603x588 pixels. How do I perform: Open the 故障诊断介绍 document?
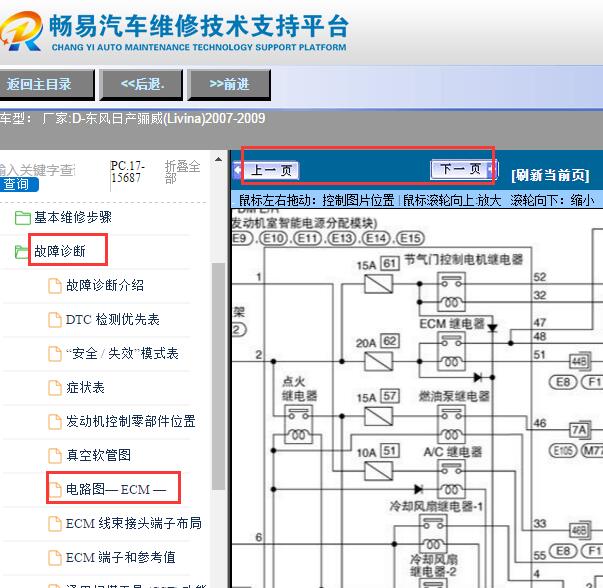tap(105, 285)
